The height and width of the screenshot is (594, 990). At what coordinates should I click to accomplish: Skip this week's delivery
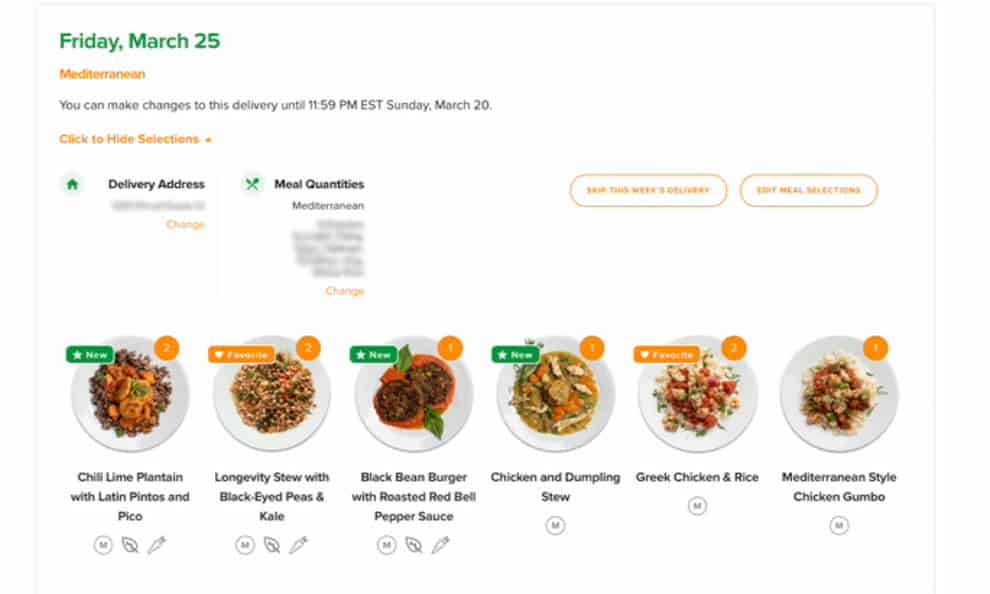tap(648, 190)
